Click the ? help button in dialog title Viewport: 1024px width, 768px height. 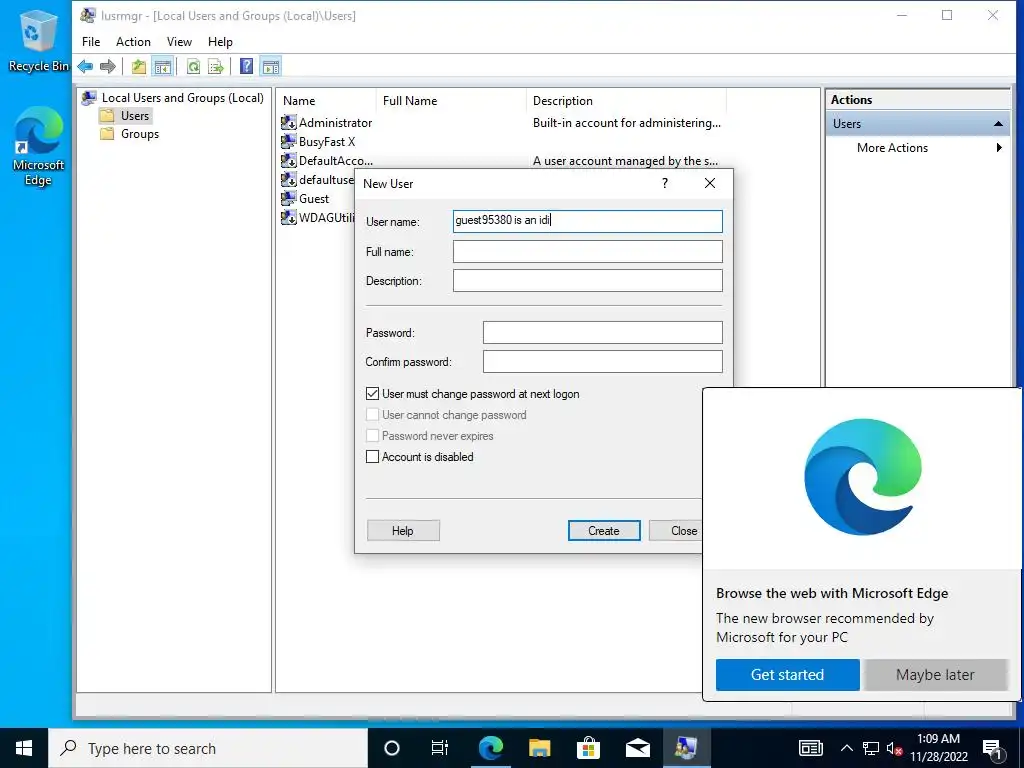[x=665, y=184]
